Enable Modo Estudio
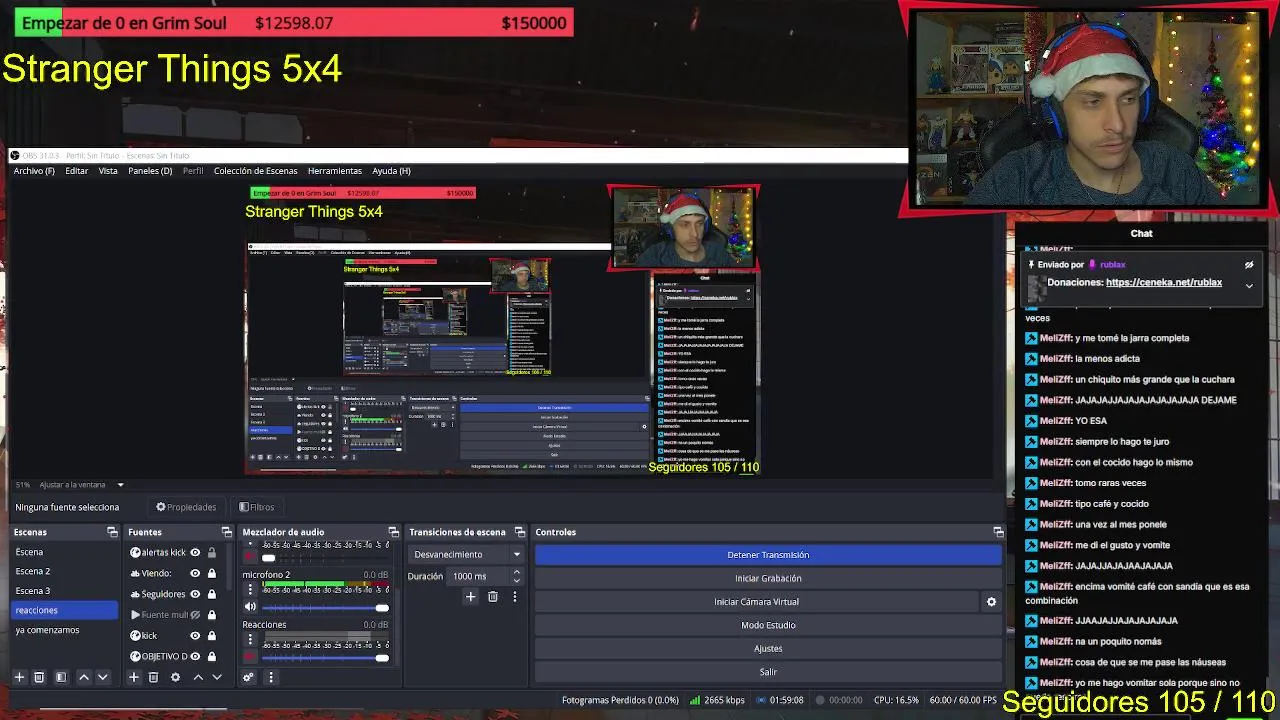Image resolution: width=1280 pixels, height=720 pixels. pyautogui.click(x=768, y=625)
